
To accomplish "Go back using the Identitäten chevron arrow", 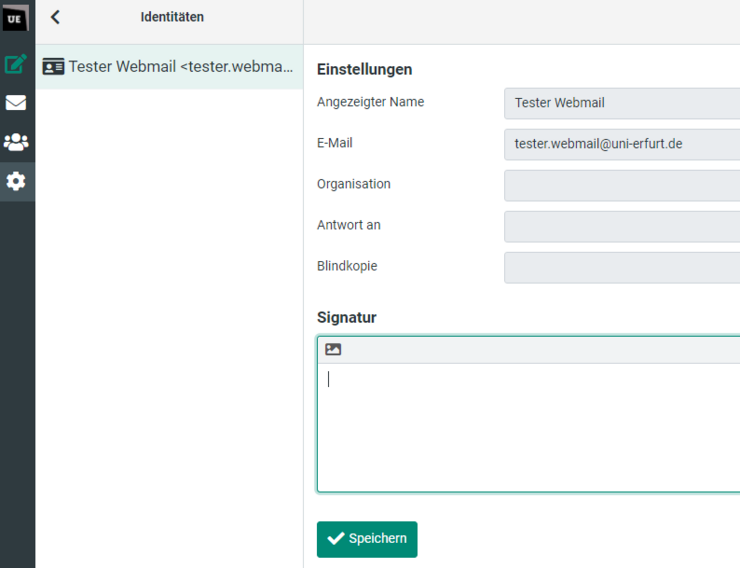I will (55, 17).
